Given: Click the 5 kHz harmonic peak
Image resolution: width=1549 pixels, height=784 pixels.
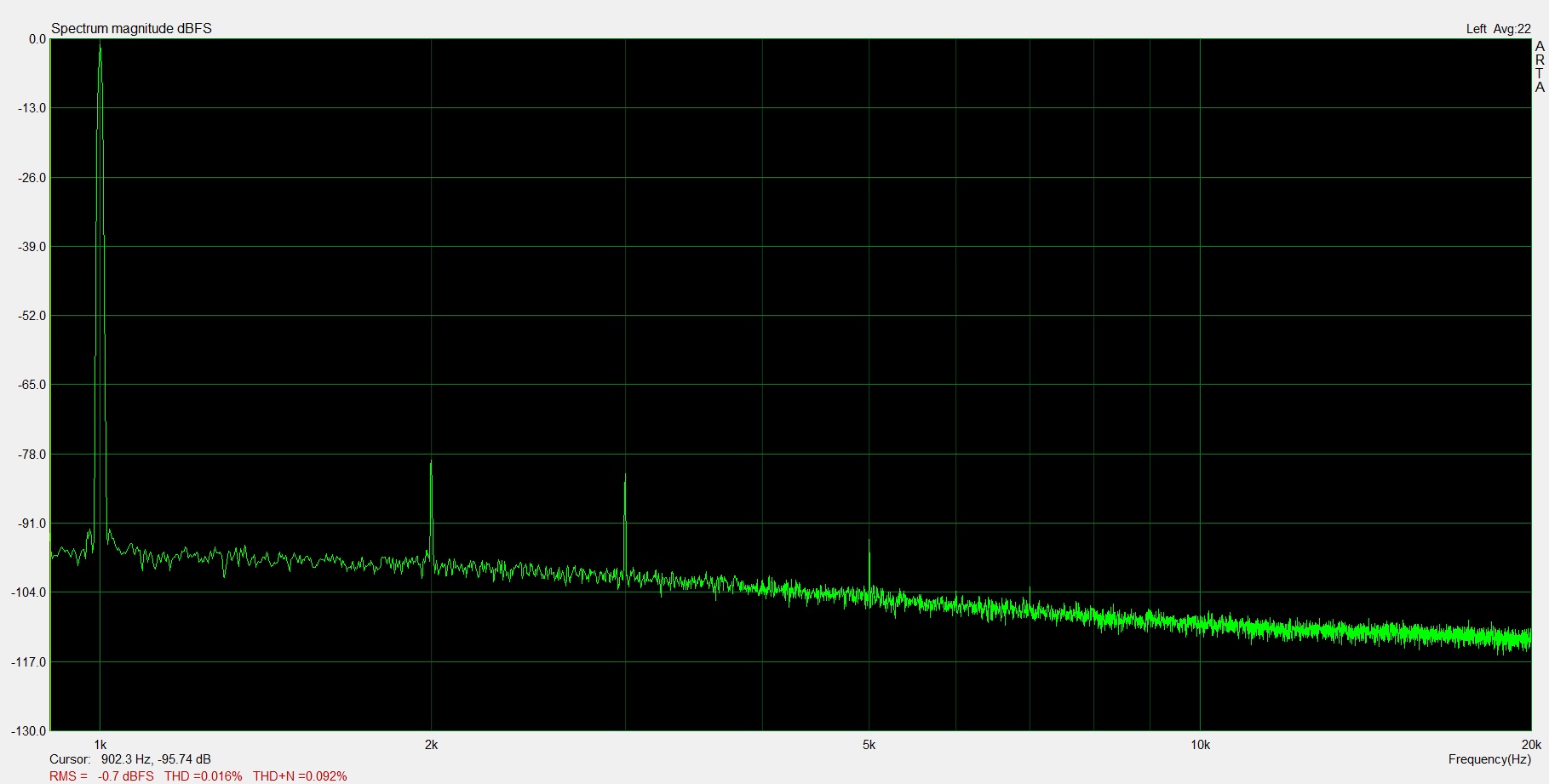Looking at the screenshot, I should point(869,541).
